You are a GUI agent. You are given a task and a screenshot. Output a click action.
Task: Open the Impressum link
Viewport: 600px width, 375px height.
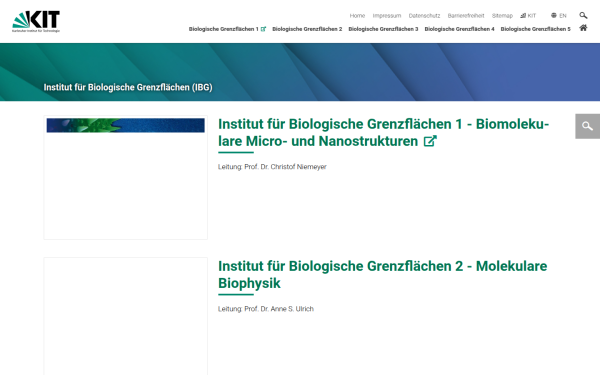pos(387,16)
